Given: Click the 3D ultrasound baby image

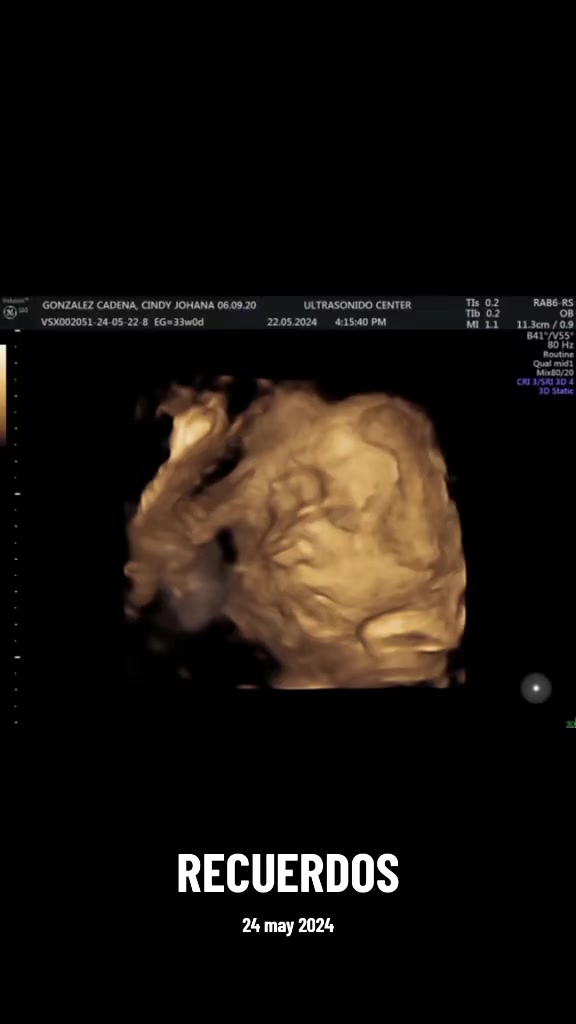Looking at the screenshot, I should [x=295, y=532].
